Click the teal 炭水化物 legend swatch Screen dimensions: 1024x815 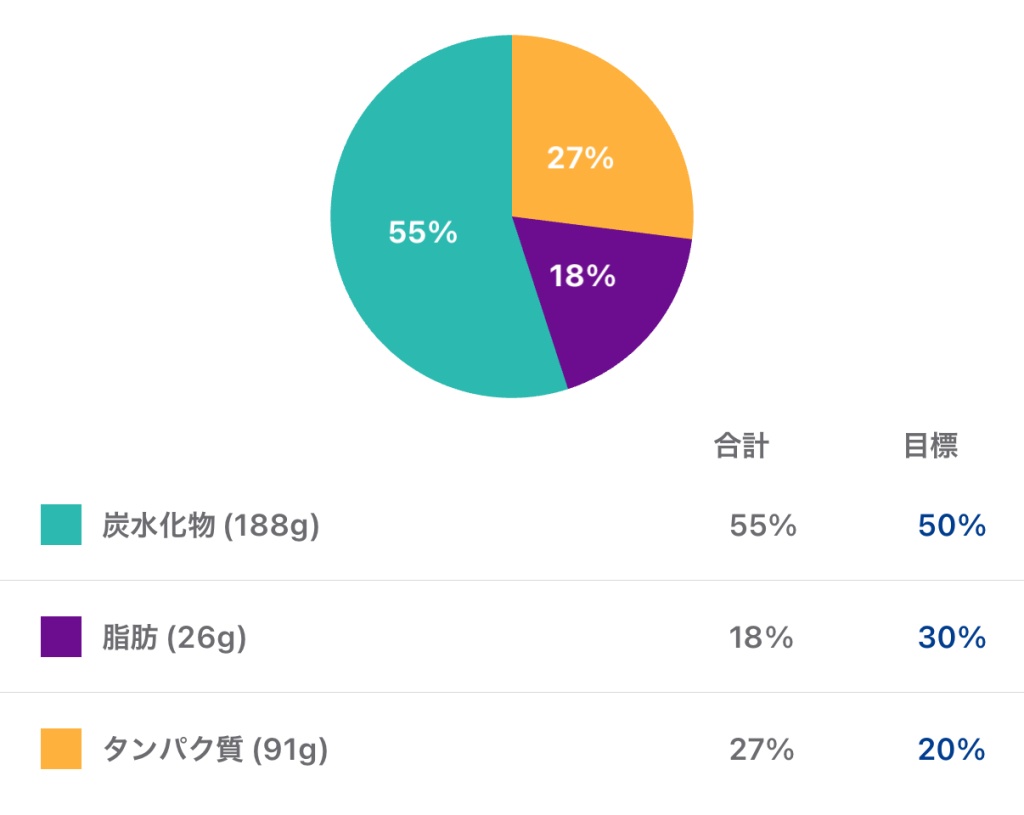(61, 525)
